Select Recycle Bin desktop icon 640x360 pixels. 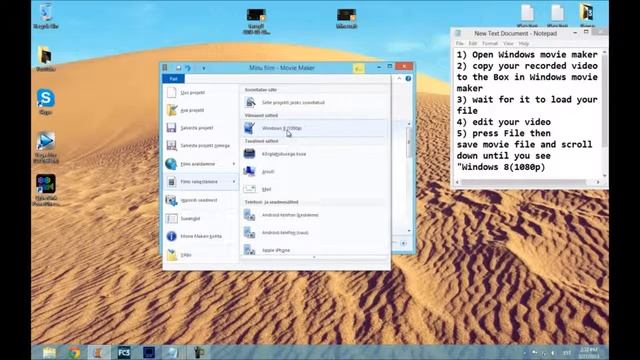point(46,17)
